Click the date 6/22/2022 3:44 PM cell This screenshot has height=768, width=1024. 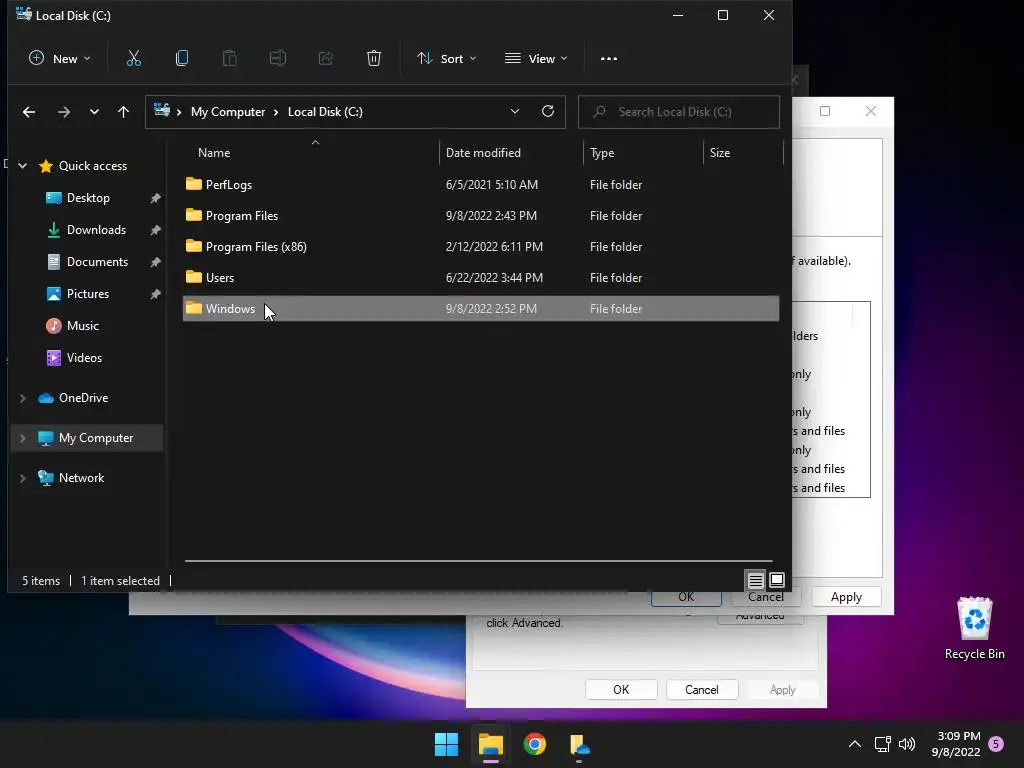(x=494, y=278)
